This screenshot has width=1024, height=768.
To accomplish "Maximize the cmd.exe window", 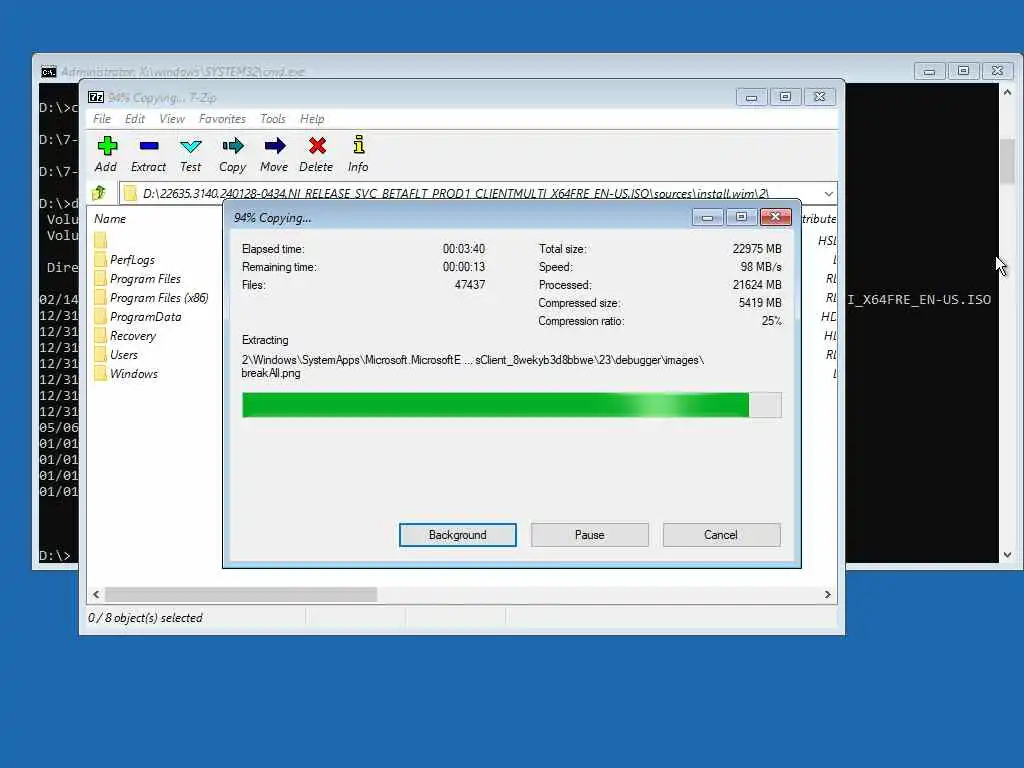I will [963, 71].
